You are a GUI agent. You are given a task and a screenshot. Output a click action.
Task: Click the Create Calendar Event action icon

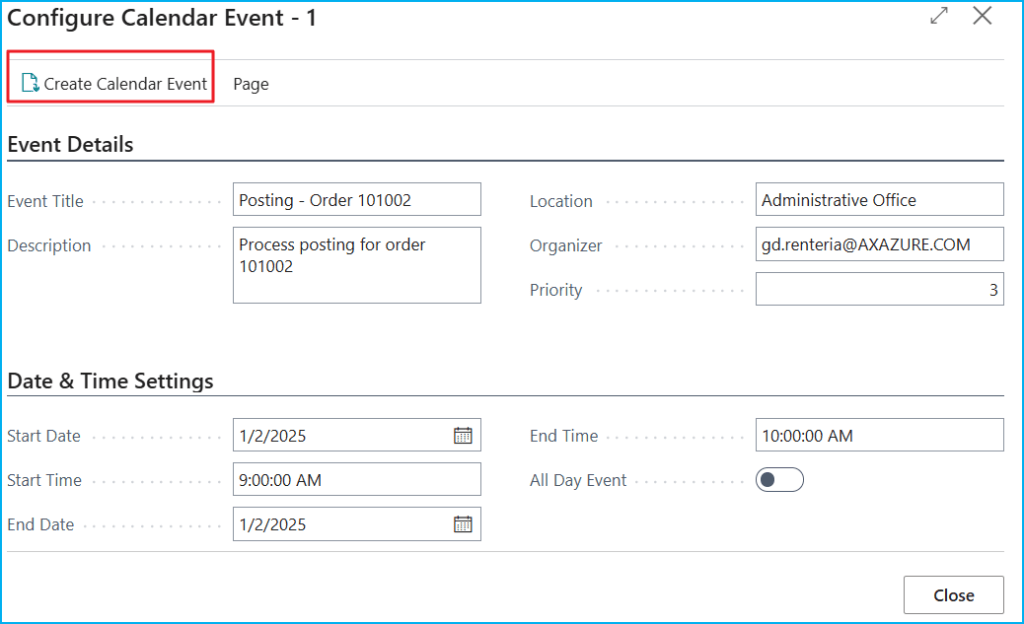(30, 84)
